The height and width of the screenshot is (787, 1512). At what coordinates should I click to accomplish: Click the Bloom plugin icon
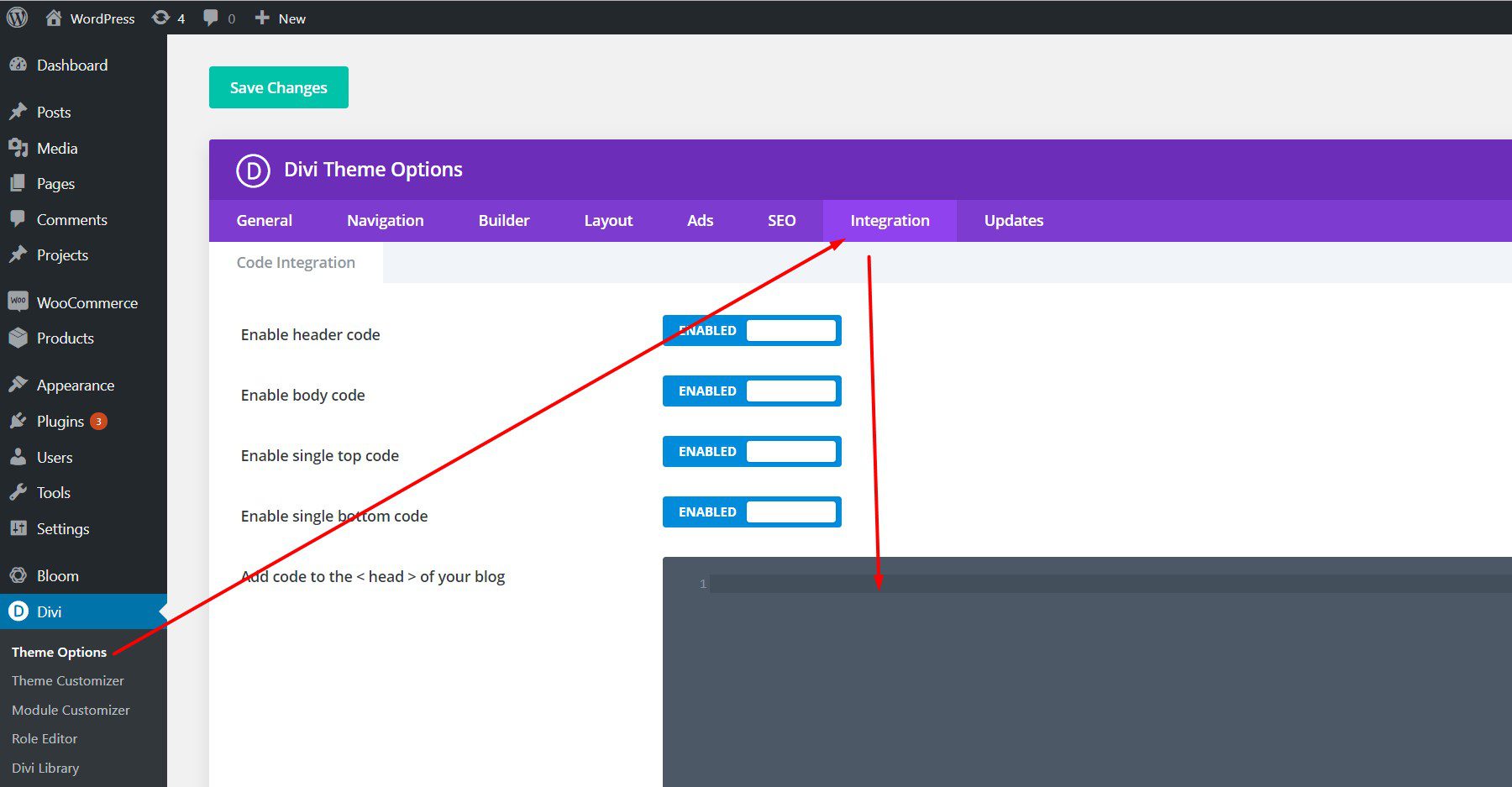click(18, 575)
